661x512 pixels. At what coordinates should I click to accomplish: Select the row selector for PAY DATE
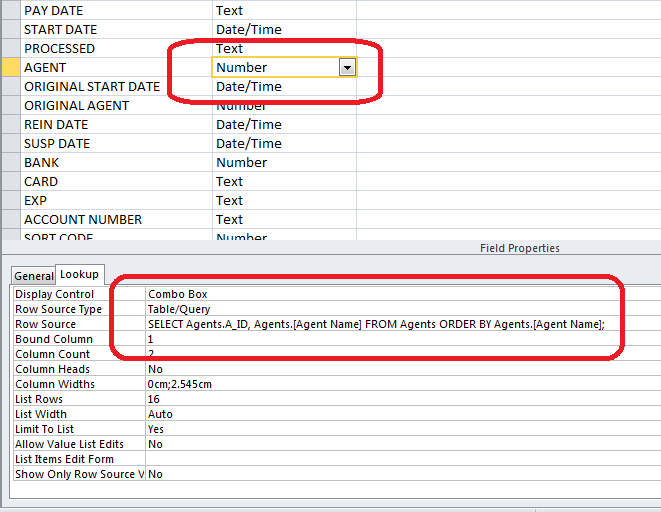11,11
